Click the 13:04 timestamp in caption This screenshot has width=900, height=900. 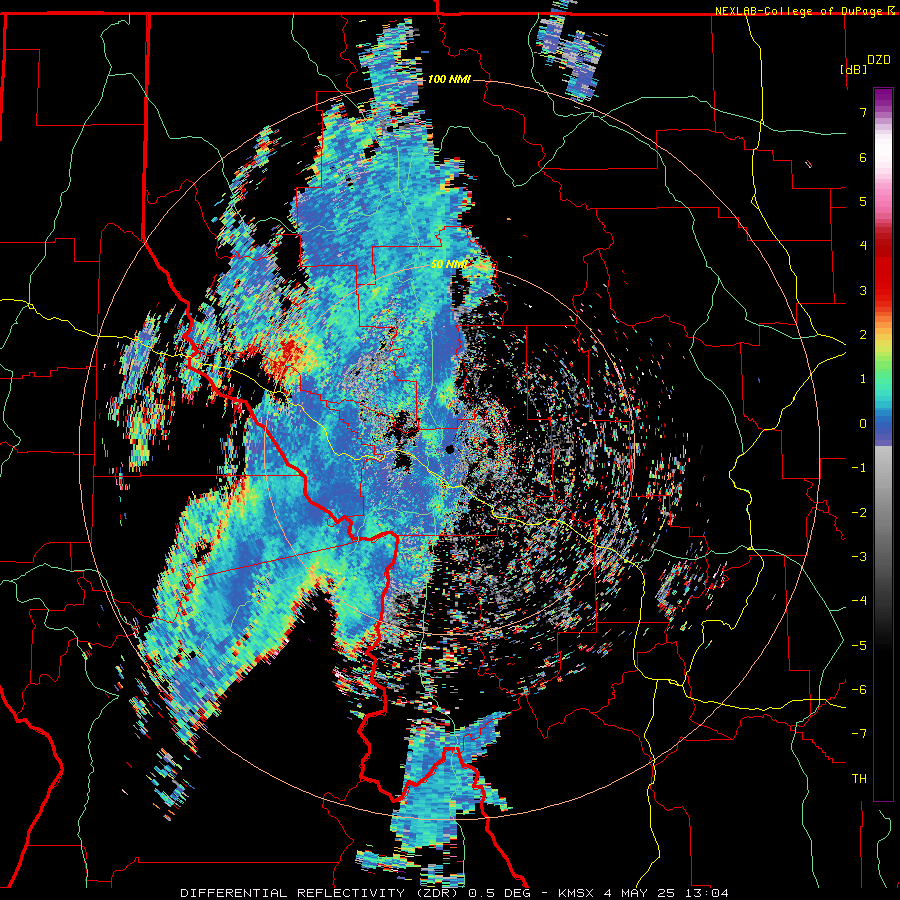click(709, 893)
